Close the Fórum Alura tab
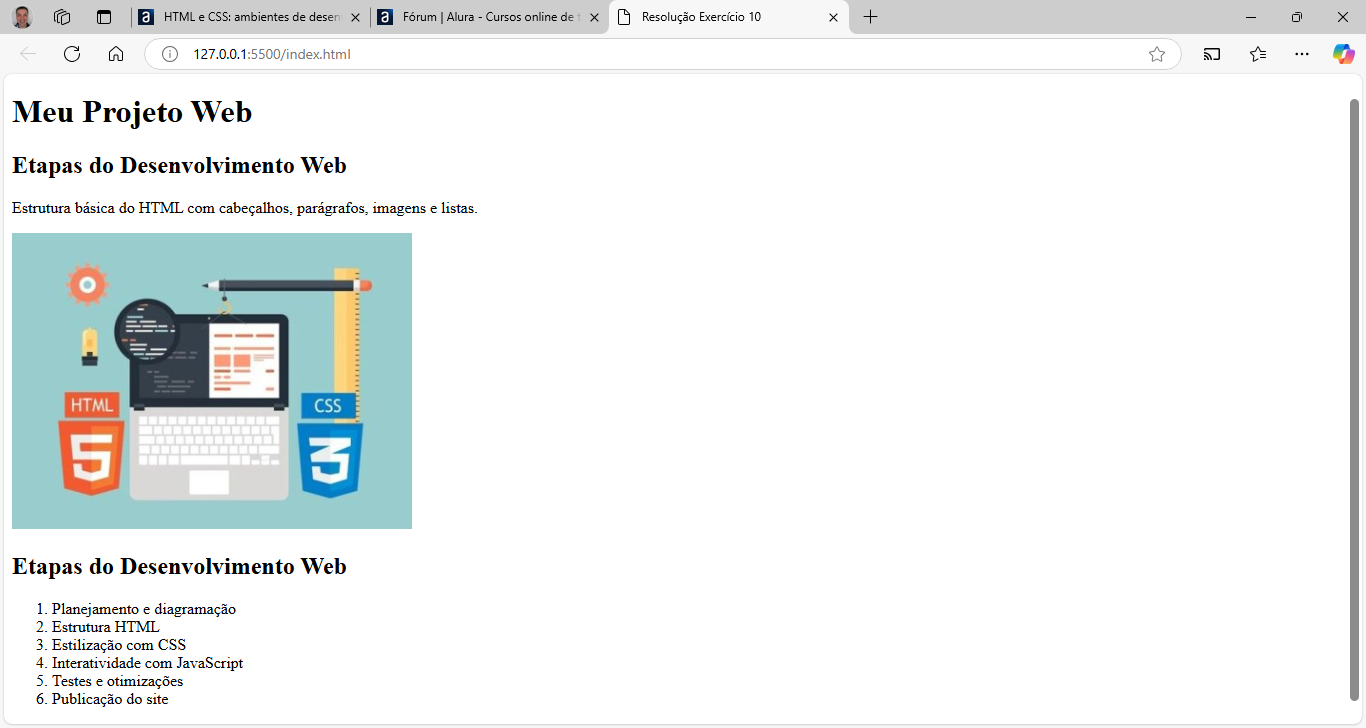The height and width of the screenshot is (728, 1366). (x=594, y=17)
